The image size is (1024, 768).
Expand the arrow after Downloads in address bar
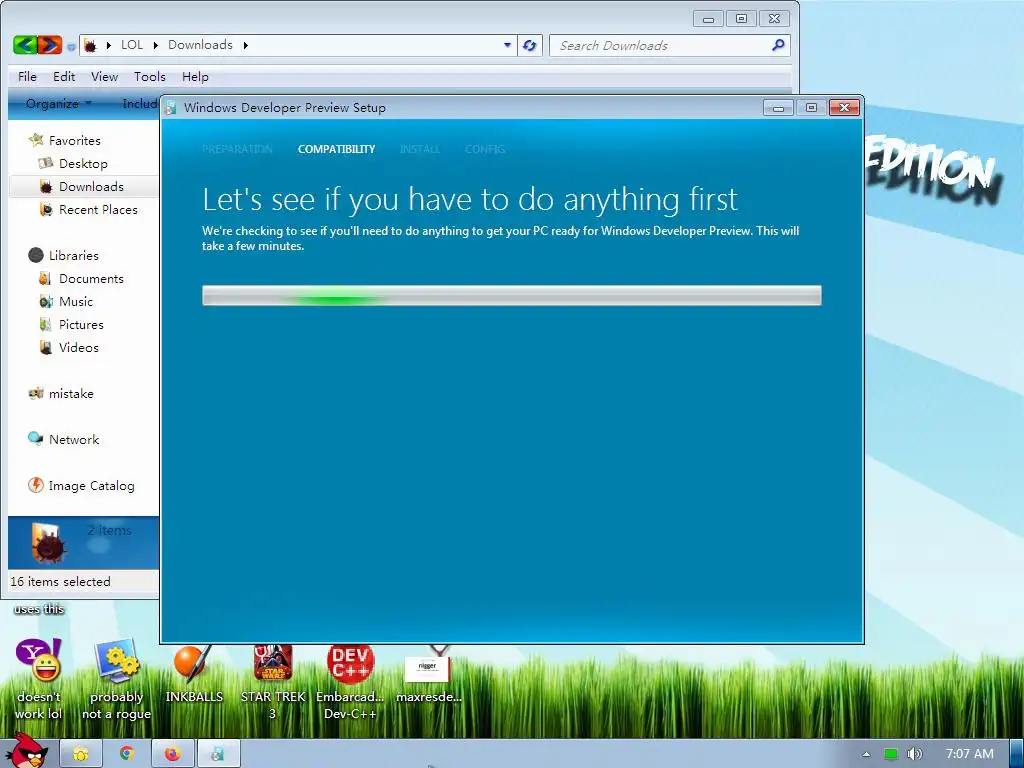point(246,45)
